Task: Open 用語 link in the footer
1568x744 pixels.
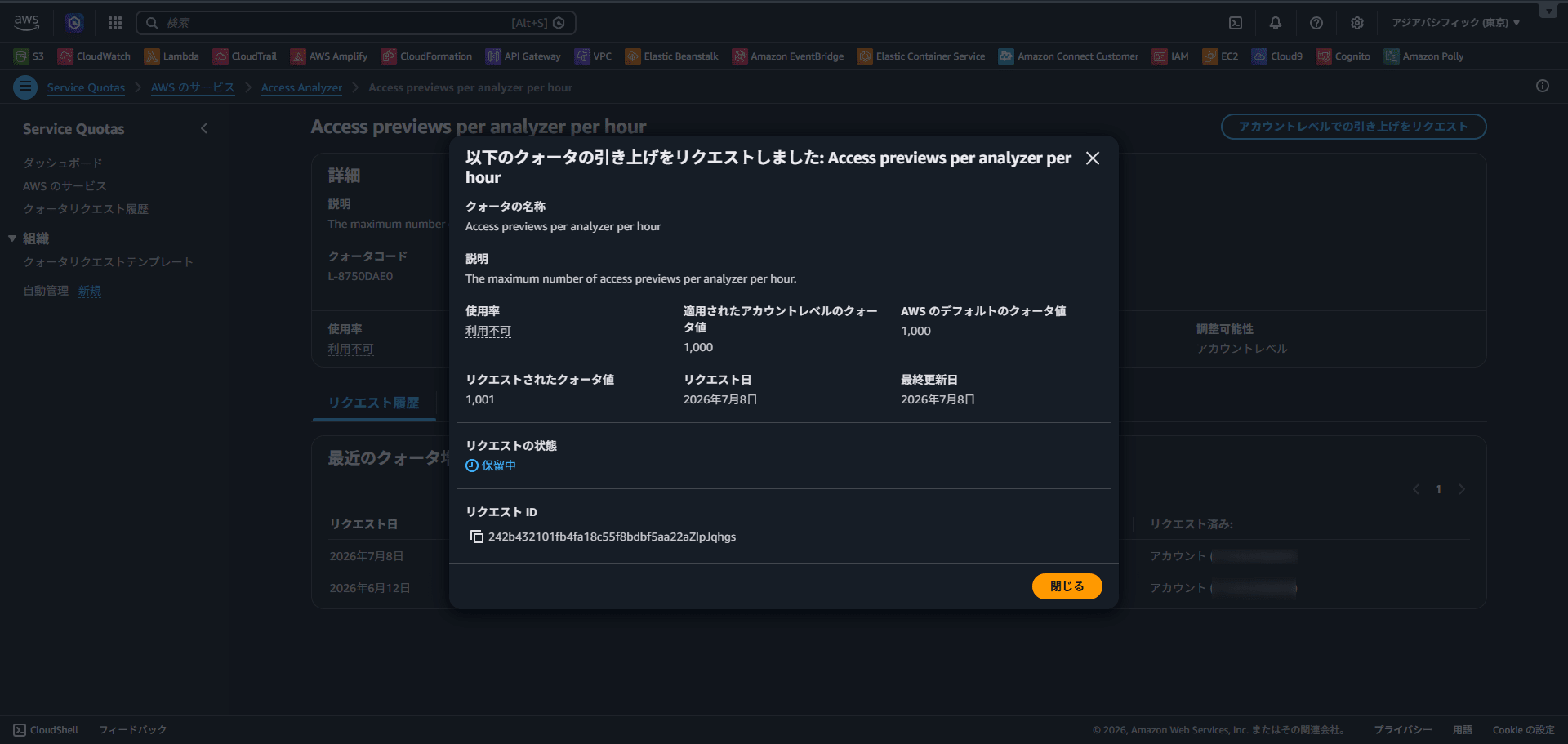Action: click(x=1462, y=730)
